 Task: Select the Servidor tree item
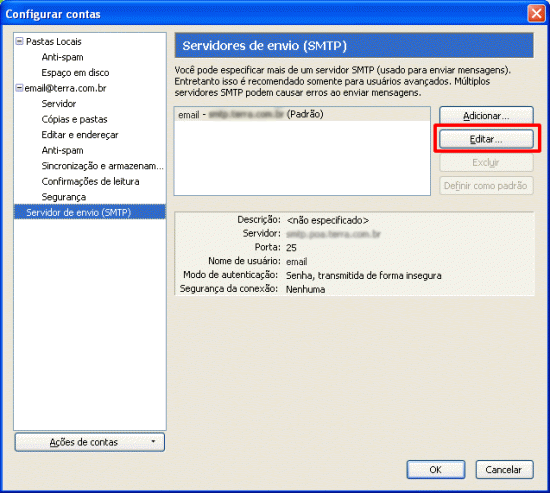pos(59,104)
